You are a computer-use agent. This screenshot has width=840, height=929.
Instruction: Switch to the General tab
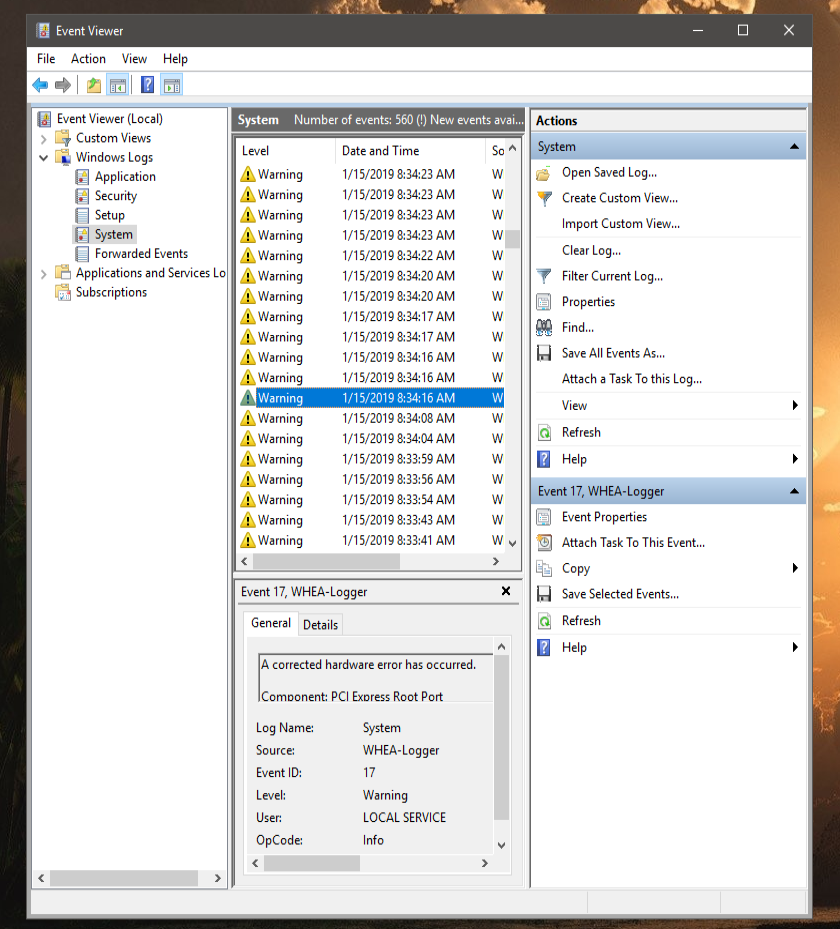coord(271,623)
